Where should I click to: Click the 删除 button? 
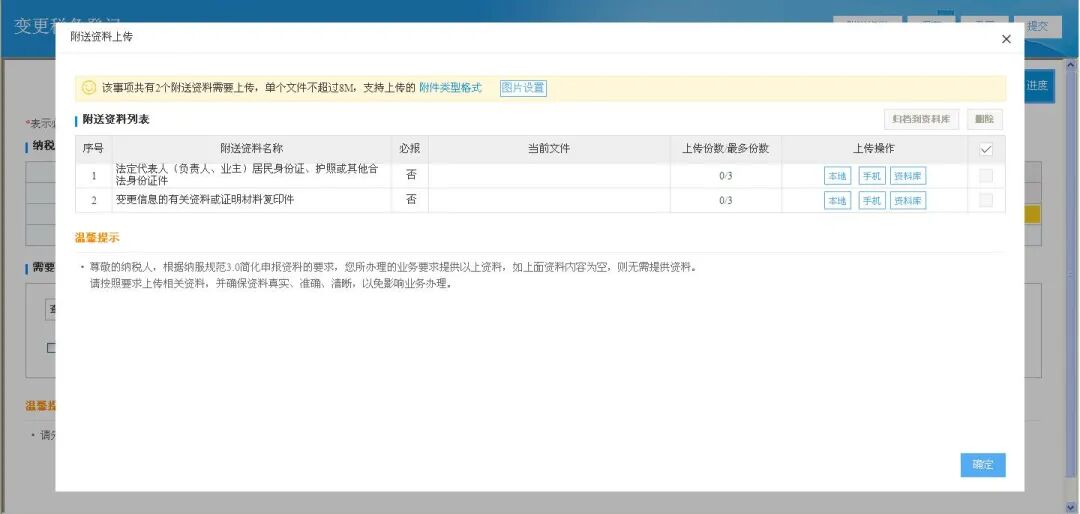point(984,119)
